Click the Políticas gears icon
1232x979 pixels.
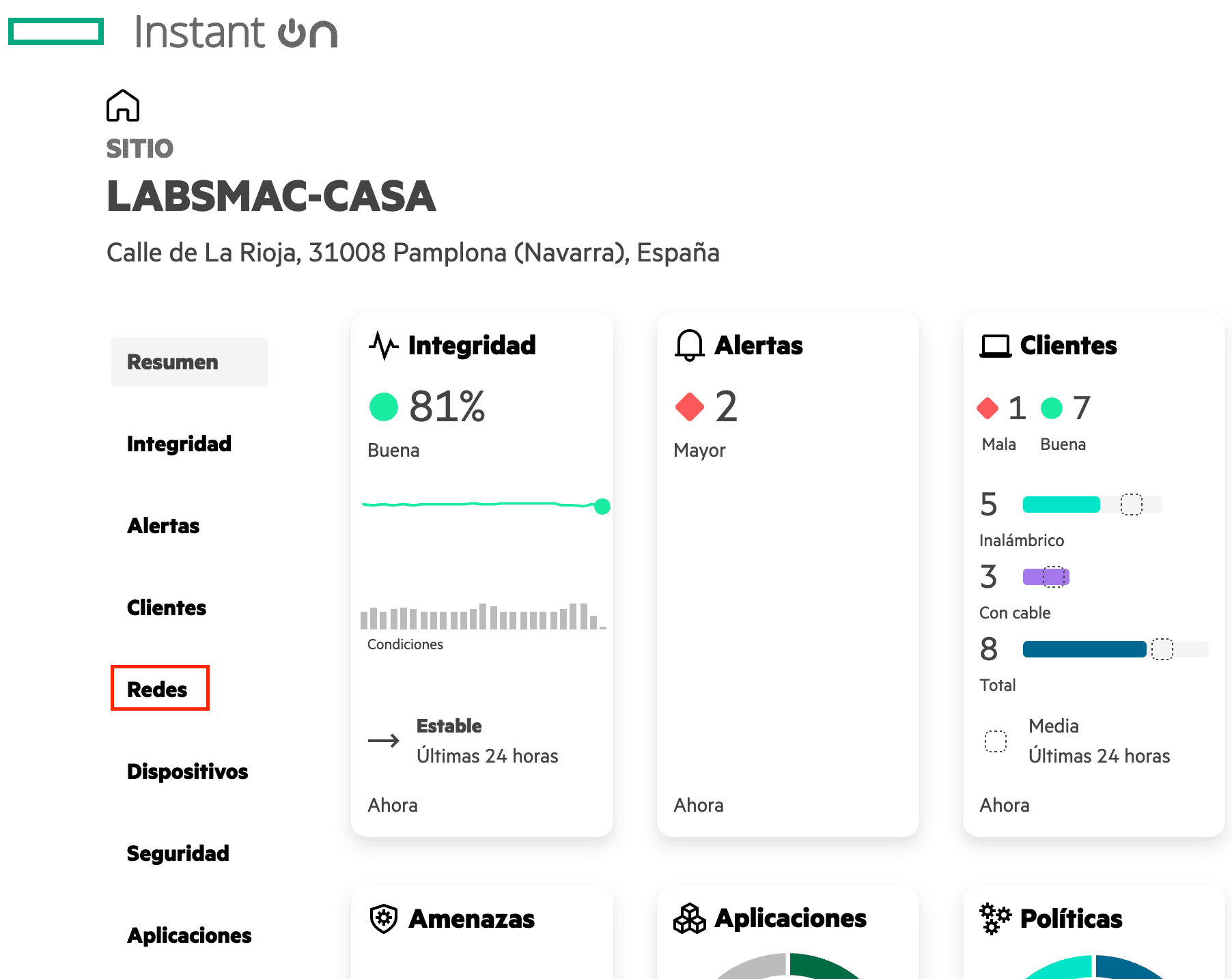click(x=995, y=919)
